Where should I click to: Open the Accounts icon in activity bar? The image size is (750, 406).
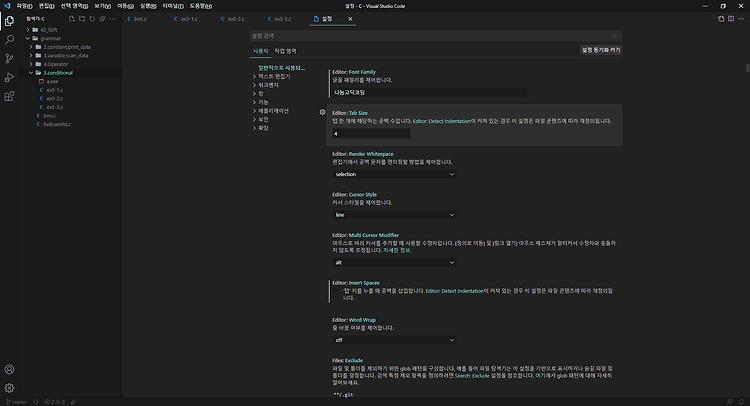tap(9, 369)
